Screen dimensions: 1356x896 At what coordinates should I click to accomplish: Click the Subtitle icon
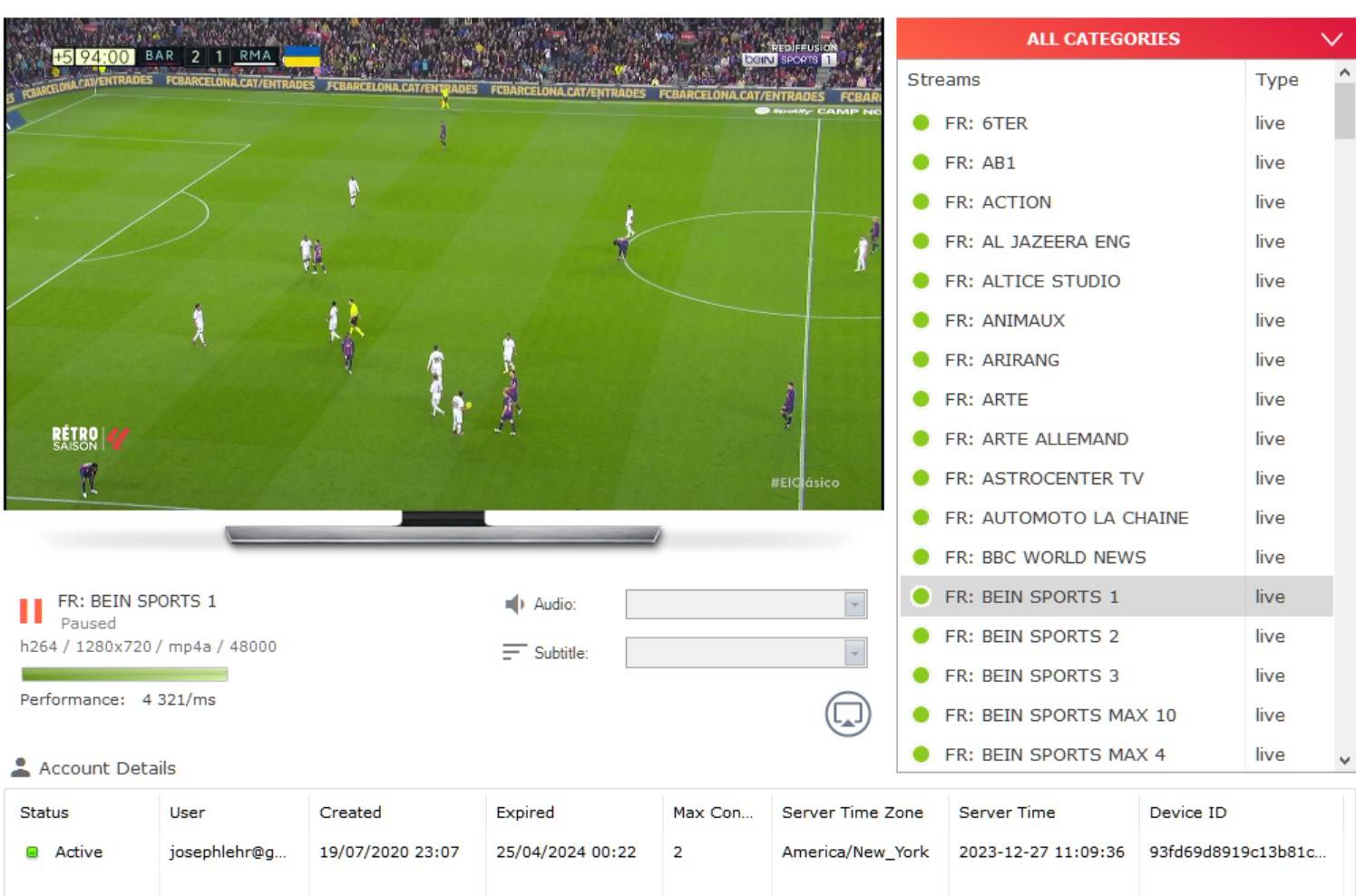tap(512, 651)
